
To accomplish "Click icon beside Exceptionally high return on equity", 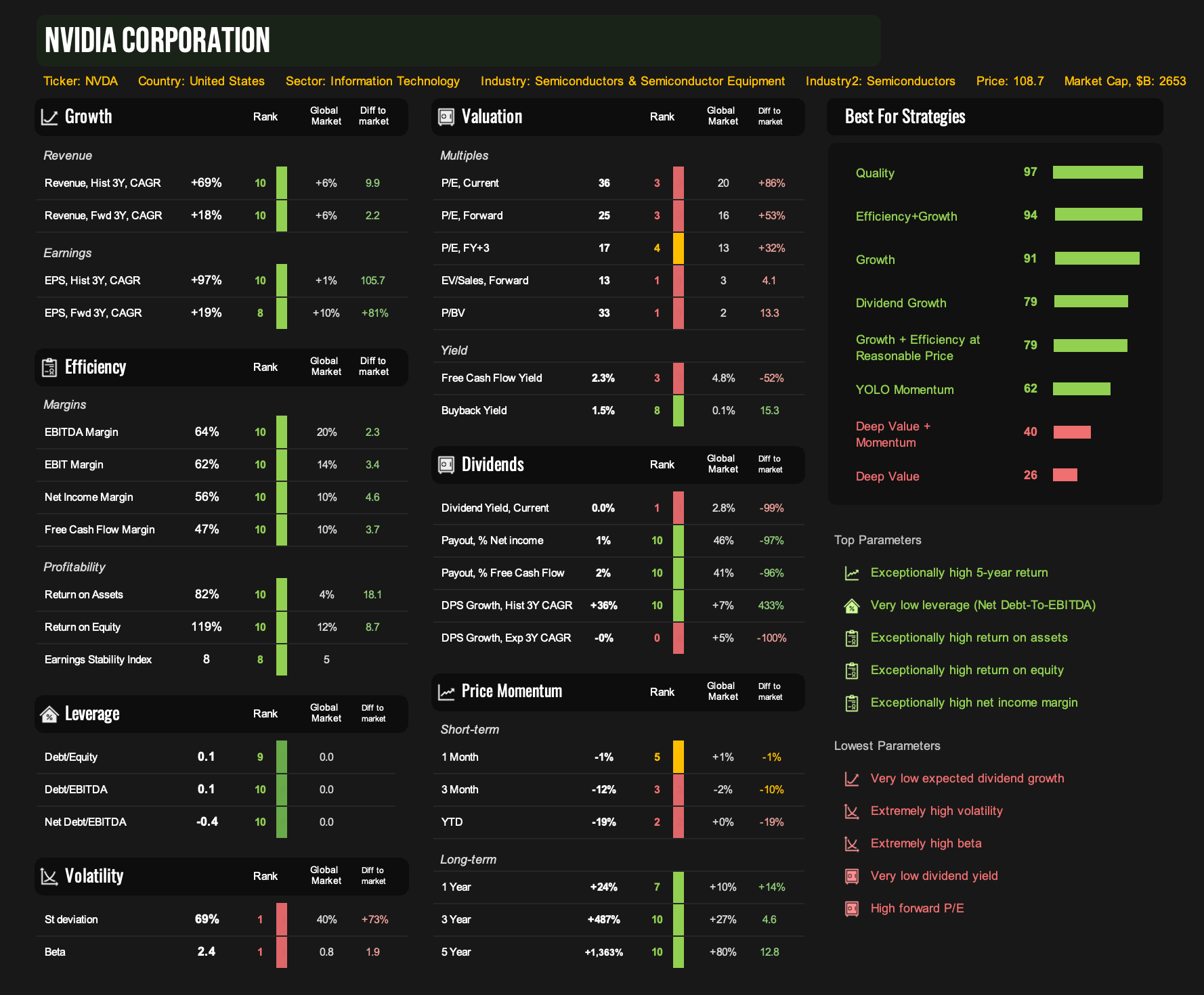I will [852, 671].
